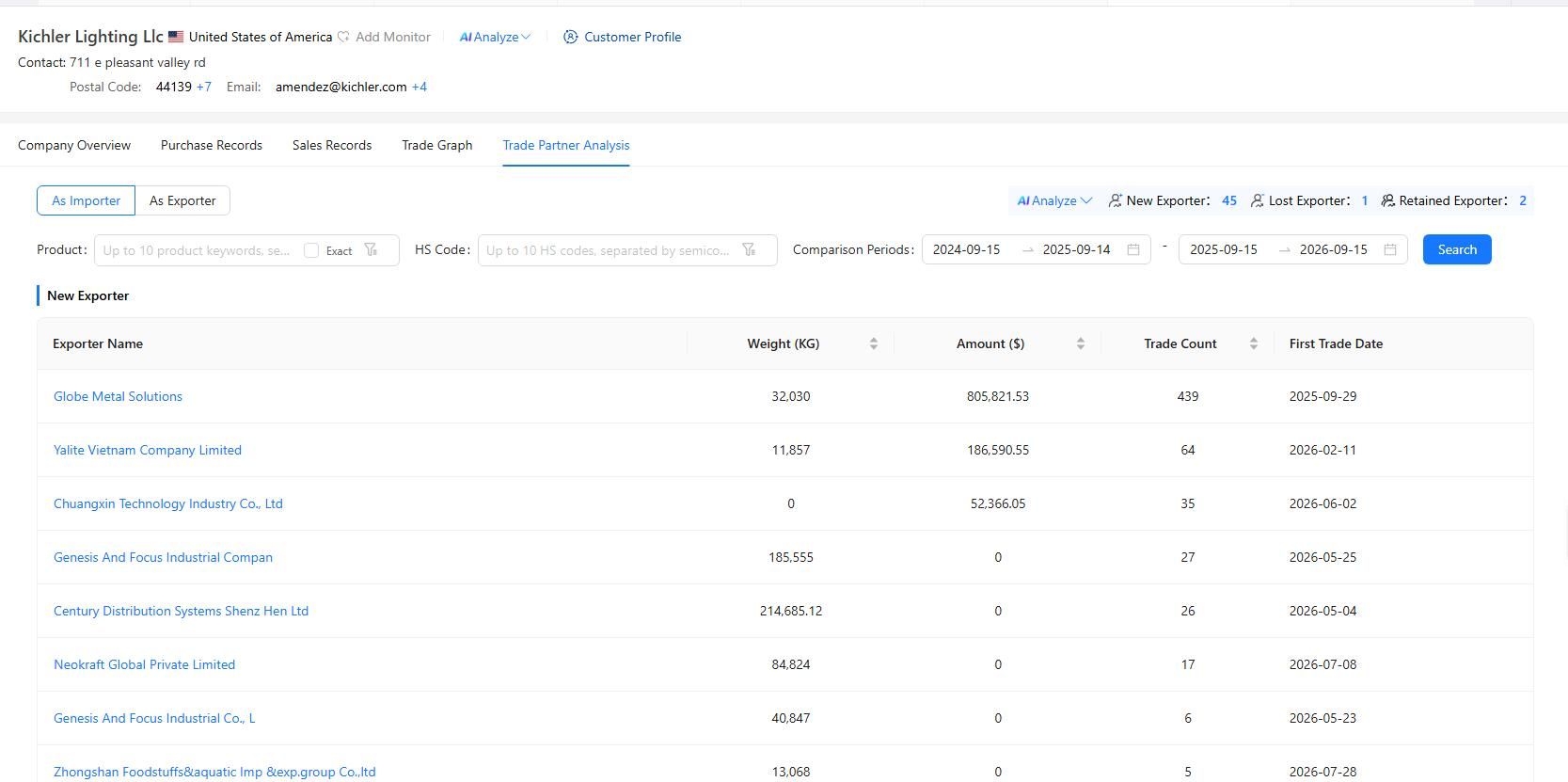Screen dimensions: 1568x782
Task: Click the postal code 44139
Action: point(174,87)
